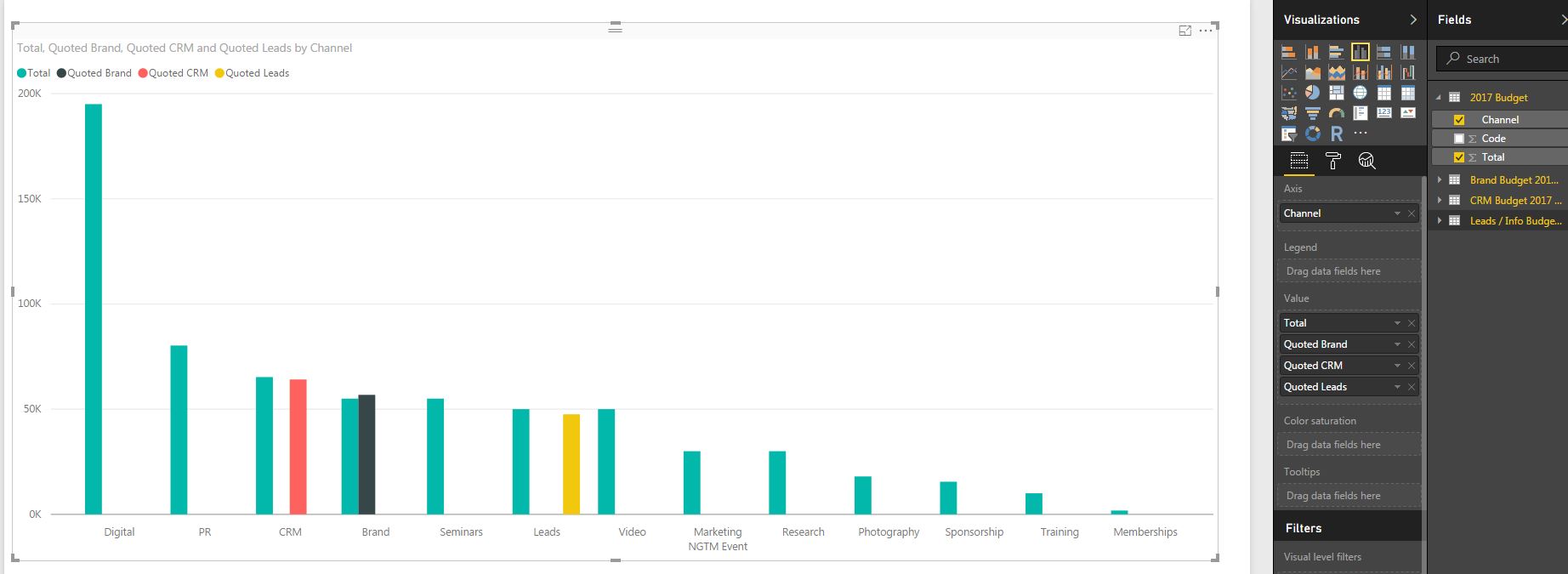Collapse the Visualizations pane with chevron
The width and height of the screenshot is (1568, 574).
tap(1413, 20)
